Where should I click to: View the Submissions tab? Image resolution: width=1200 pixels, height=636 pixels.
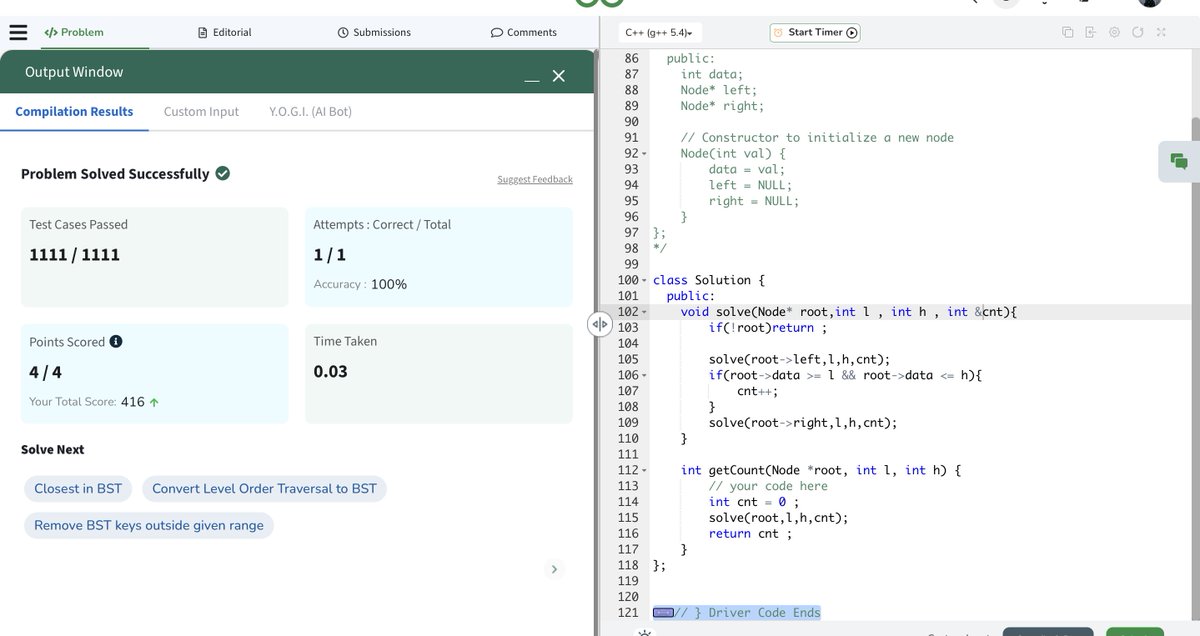click(374, 32)
